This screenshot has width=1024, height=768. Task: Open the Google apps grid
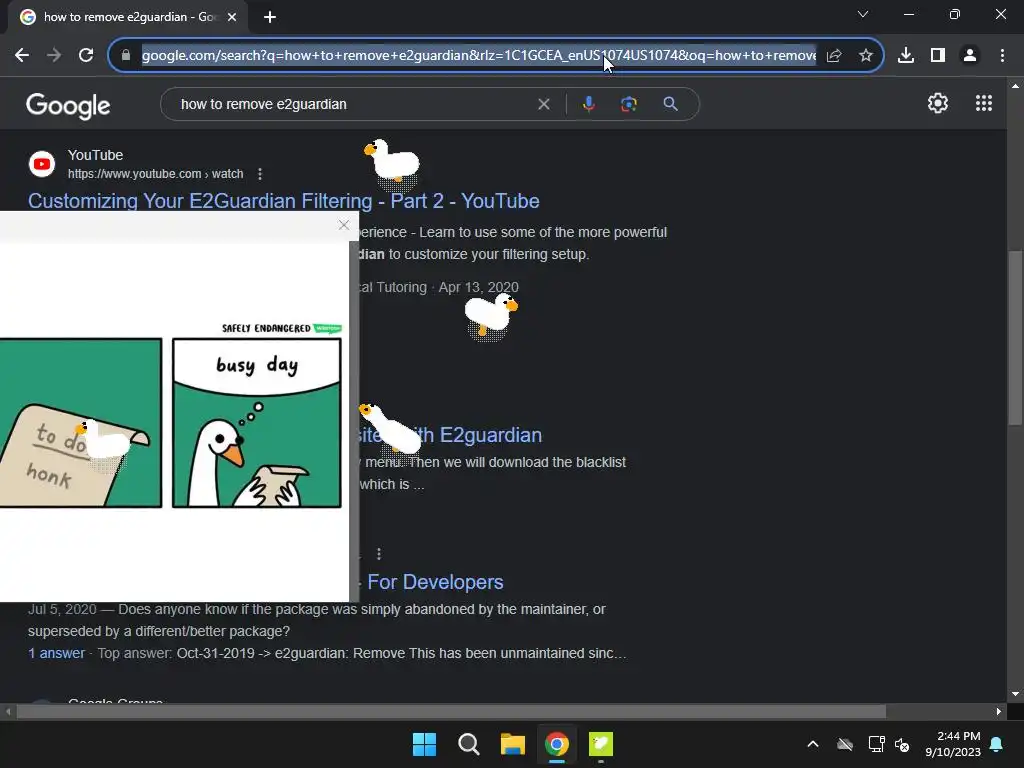point(984,103)
